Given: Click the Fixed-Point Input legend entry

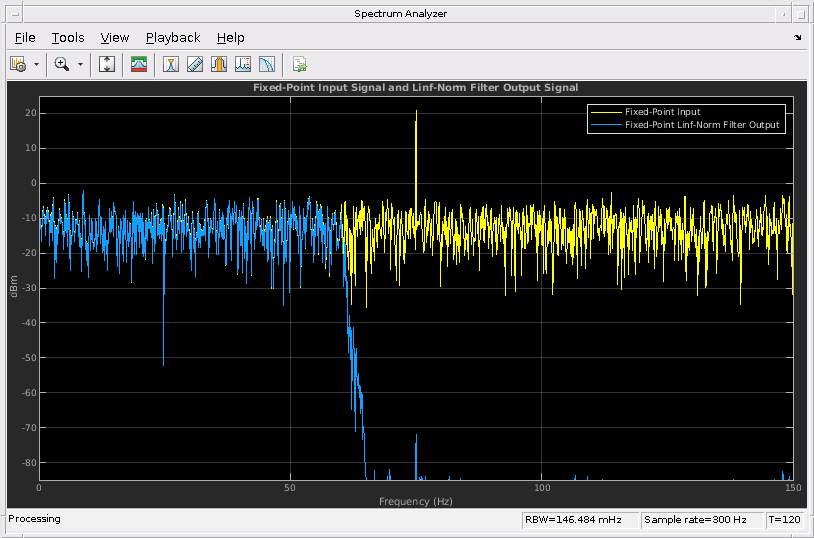Looking at the screenshot, I should (661, 111).
